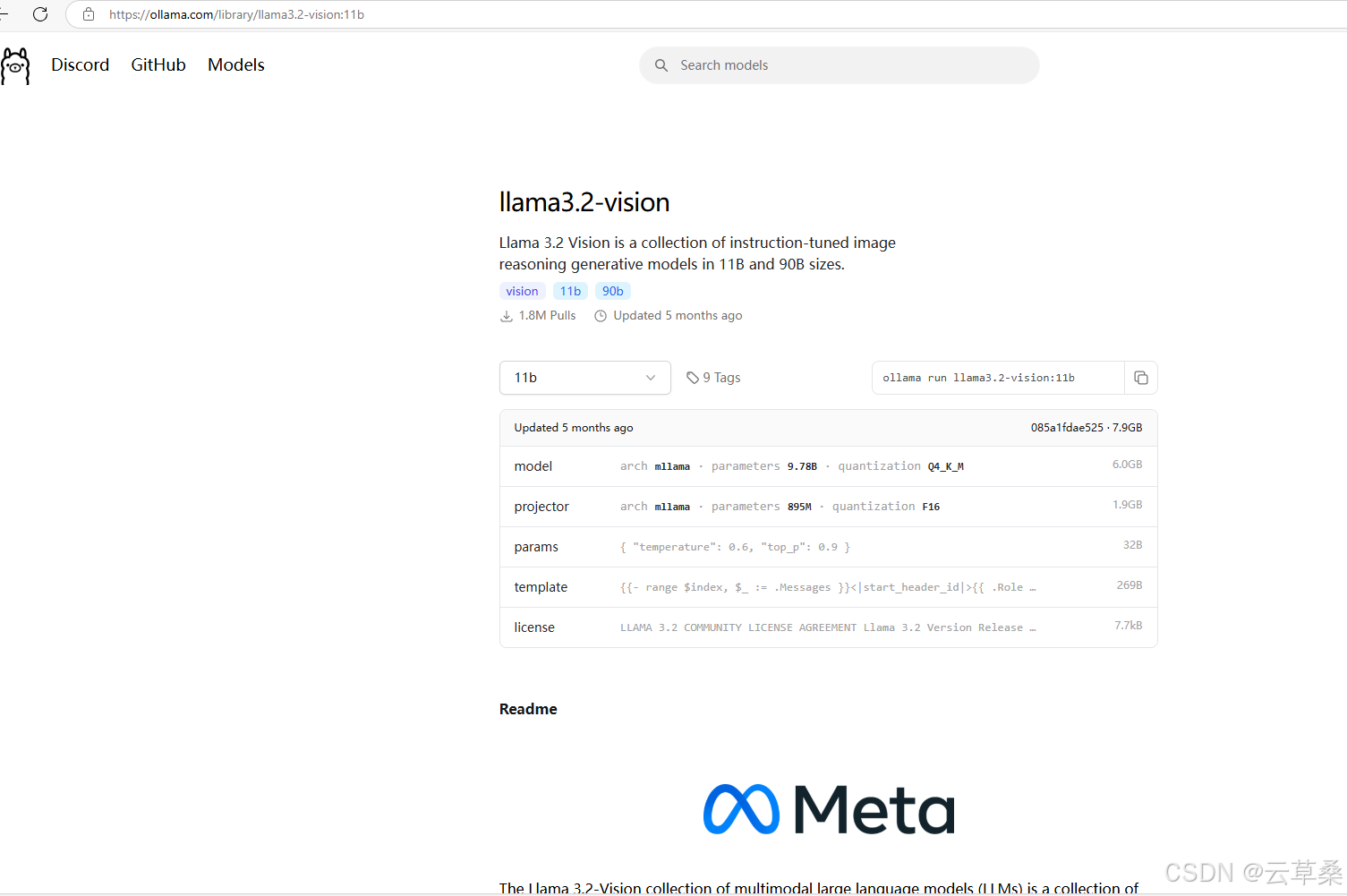Click the browser back arrow
The width and height of the screenshot is (1347, 896).
(4, 14)
